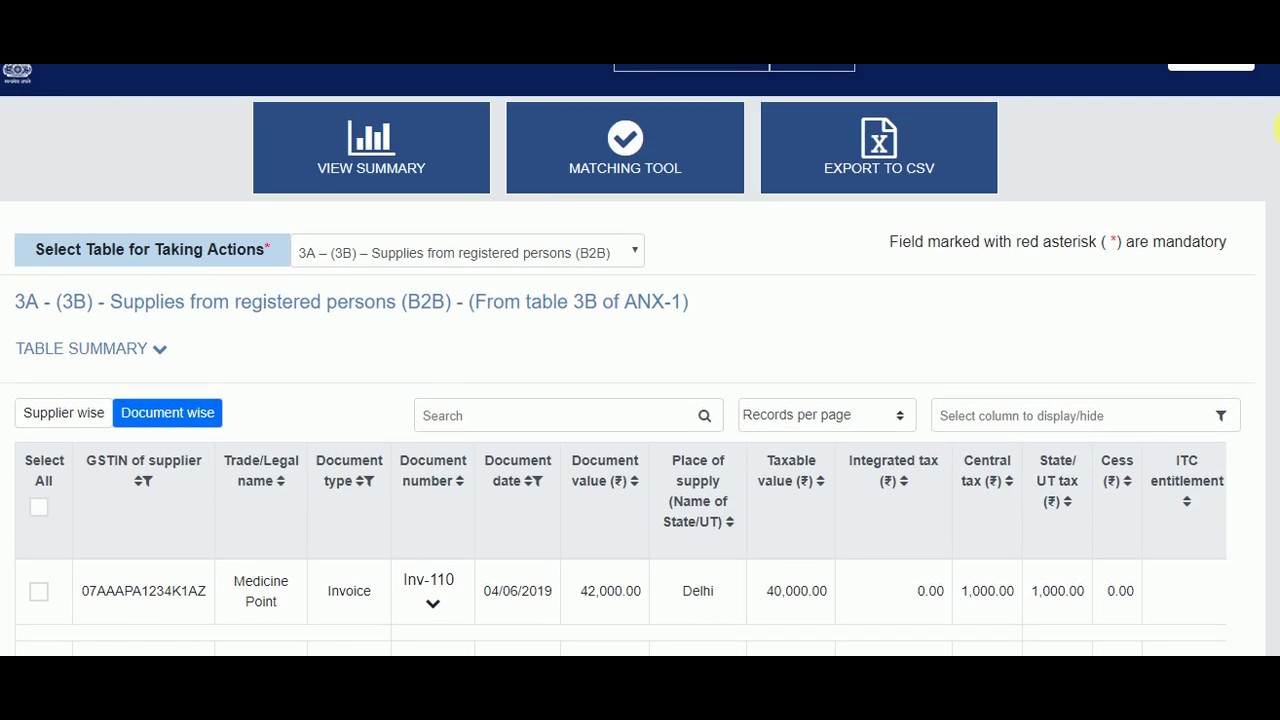Image resolution: width=1280 pixels, height=720 pixels.
Task: Sort by State/UT tax column
Action: (x=1068, y=502)
